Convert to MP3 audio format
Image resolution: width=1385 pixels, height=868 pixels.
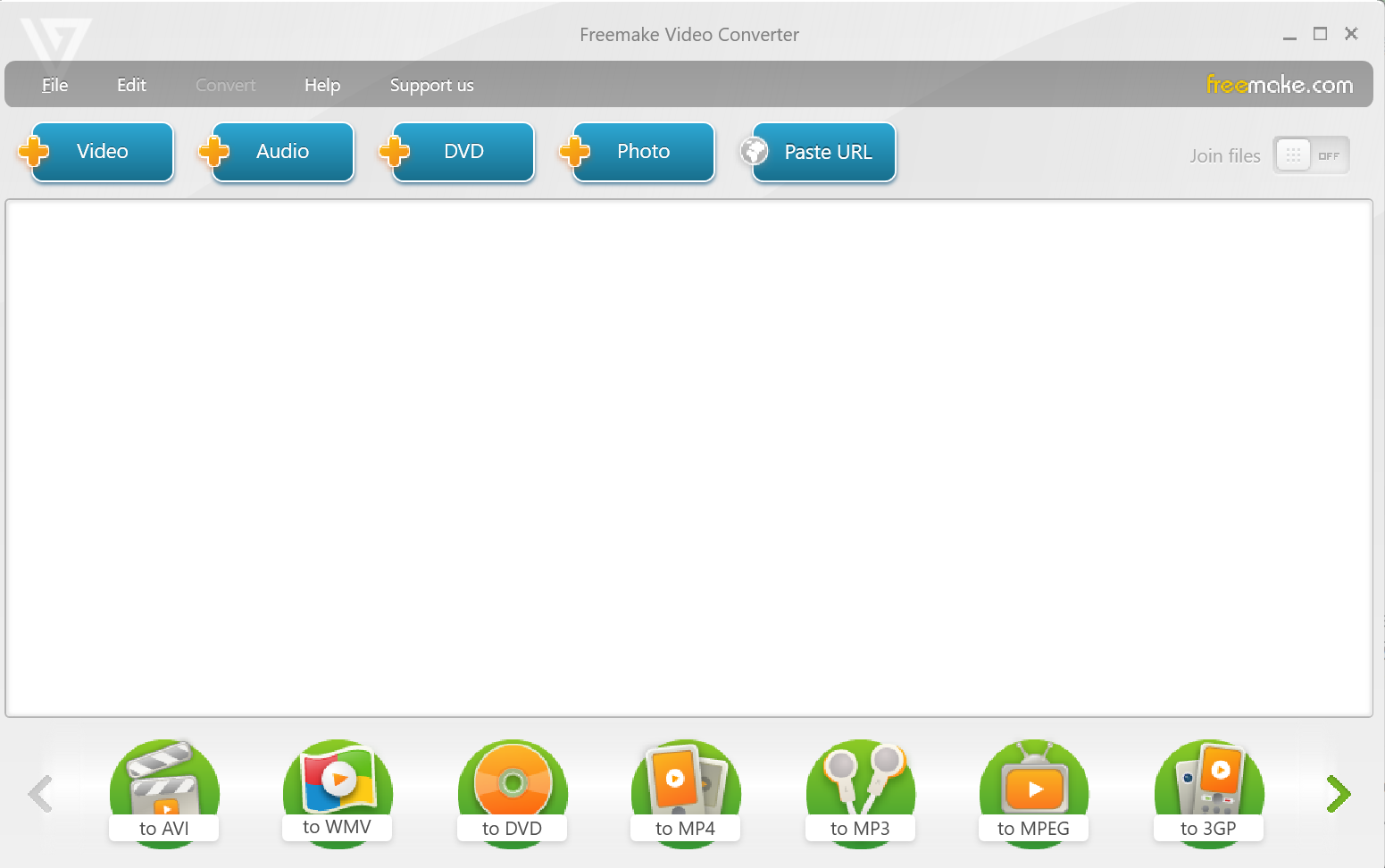point(860,793)
